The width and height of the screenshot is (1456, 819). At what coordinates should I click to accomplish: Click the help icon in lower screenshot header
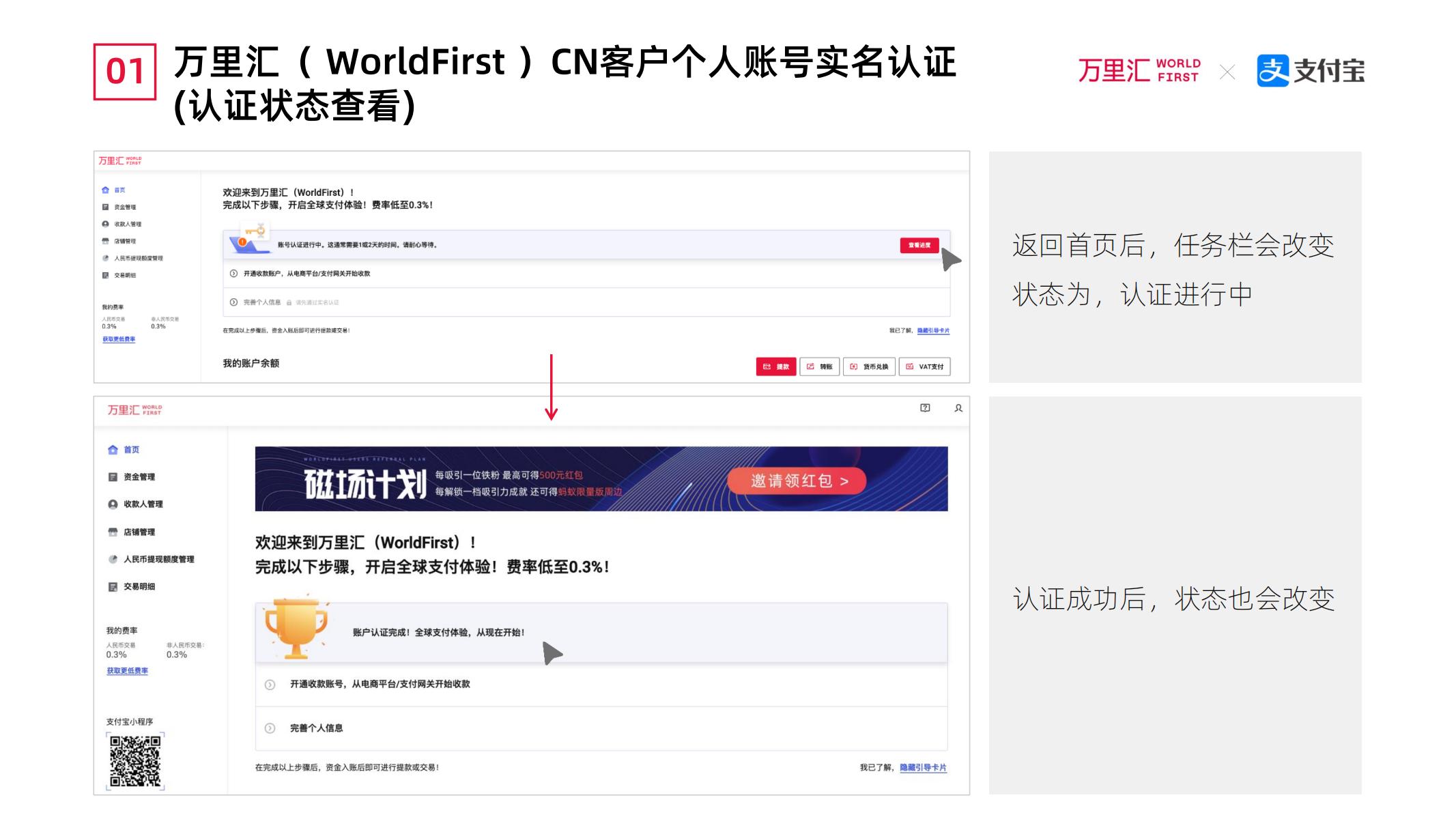click(x=925, y=408)
